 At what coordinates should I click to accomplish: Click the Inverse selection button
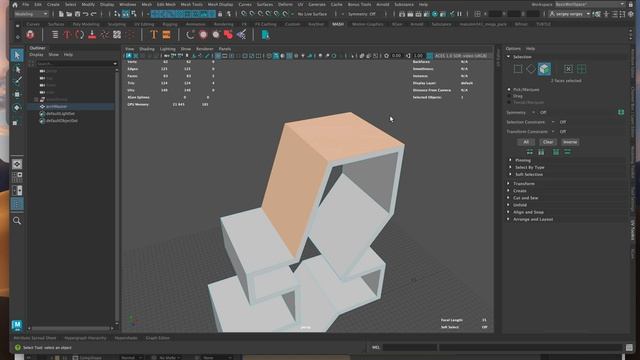point(570,142)
